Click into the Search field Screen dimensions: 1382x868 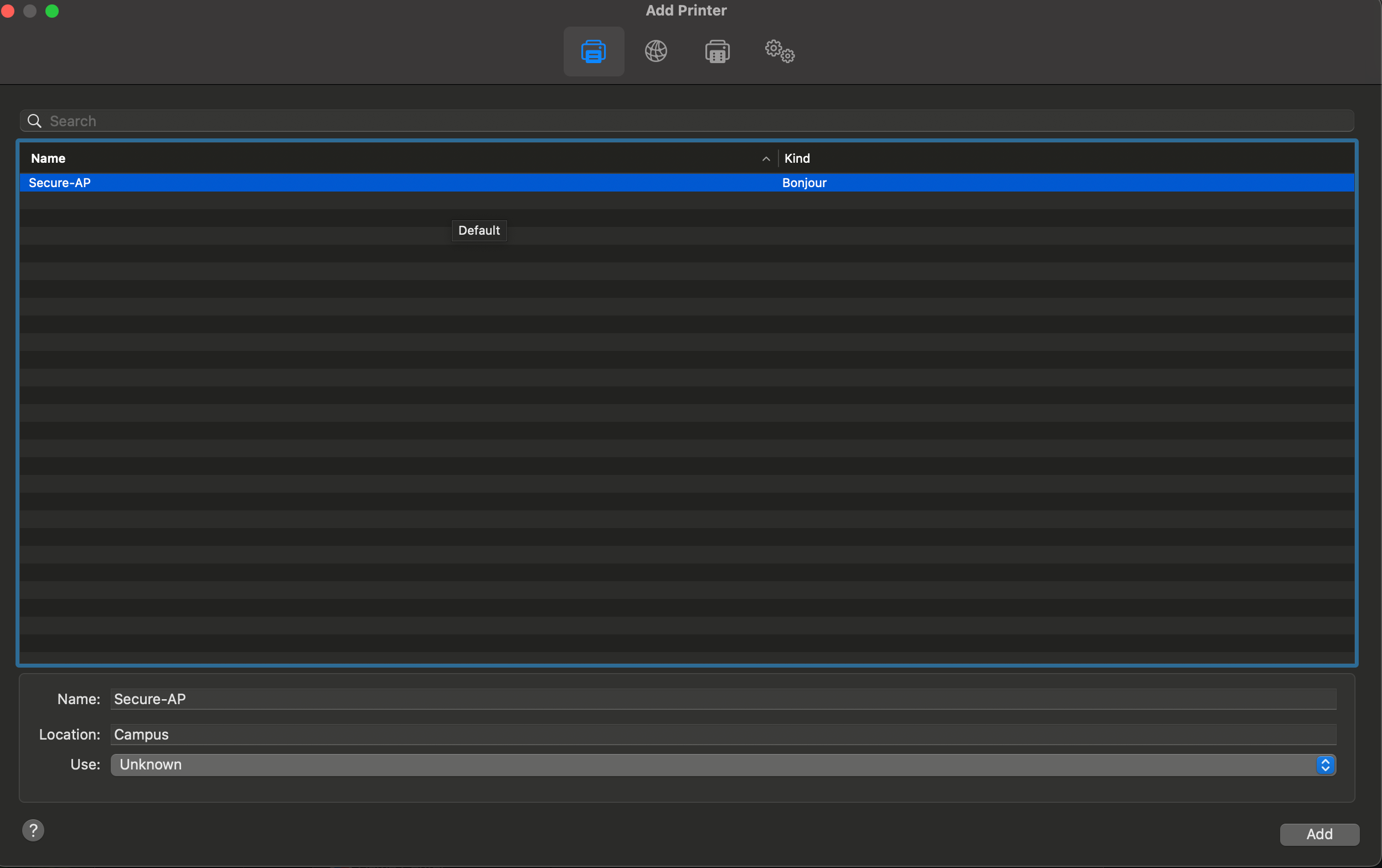[x=689, y=121]
